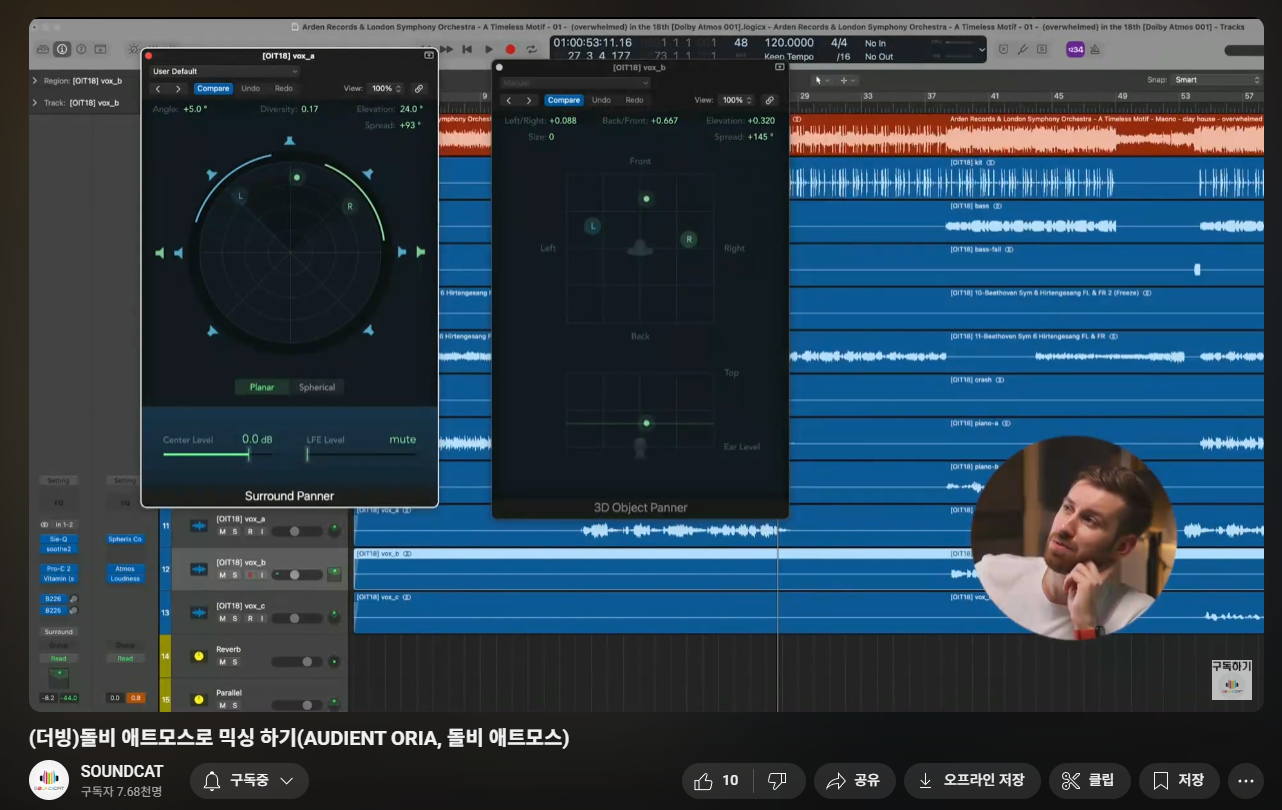Solo the vox_b track
This screenshot has height=810, width=1282.
[x=235, y=575]
